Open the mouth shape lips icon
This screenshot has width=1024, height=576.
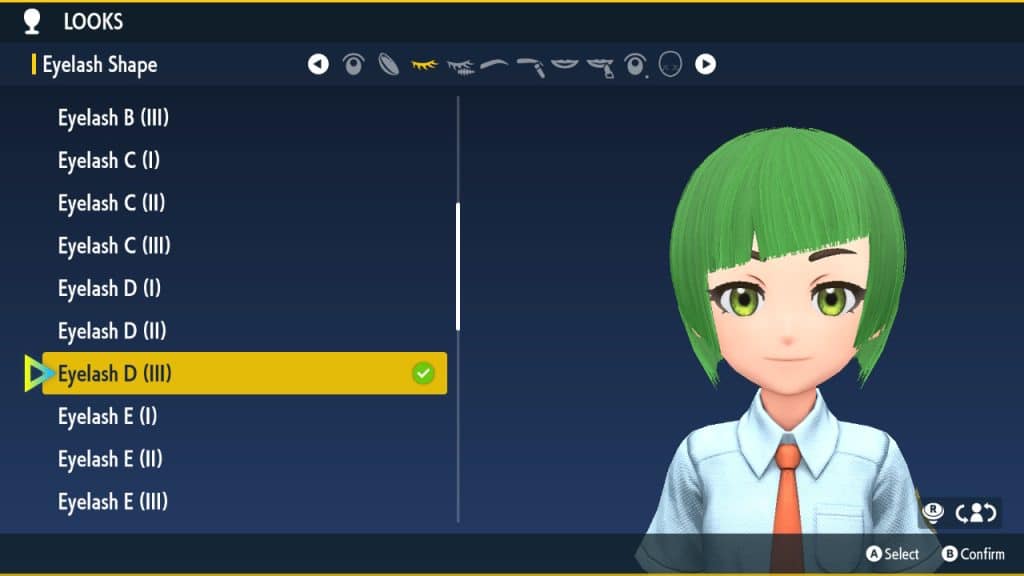[565, 64]
